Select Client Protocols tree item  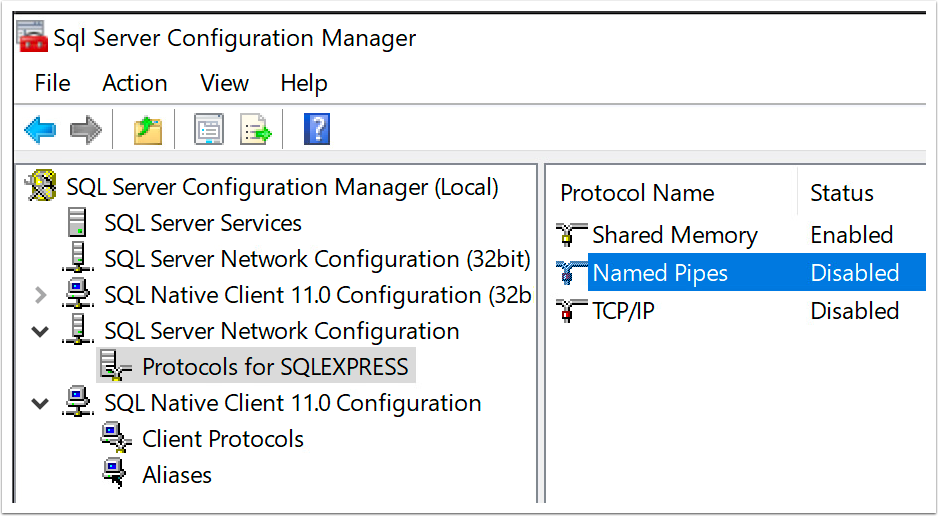coord(222,439)
